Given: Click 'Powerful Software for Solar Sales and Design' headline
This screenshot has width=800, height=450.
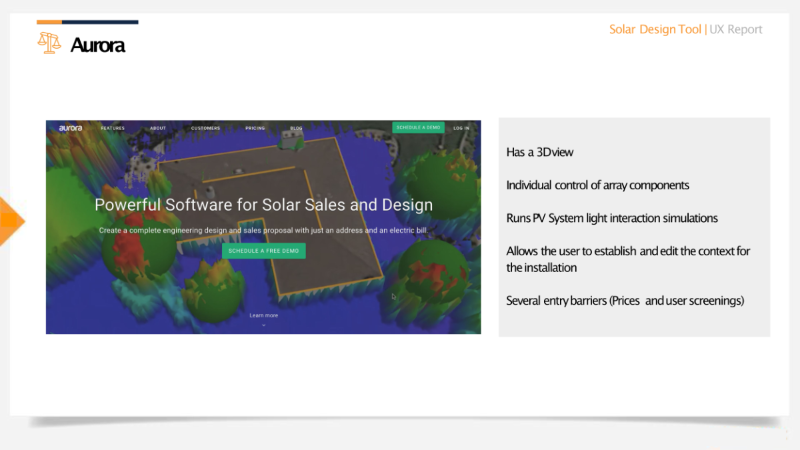Looking at the screenshot, I should pyautogui.click(x=264, y=205).
